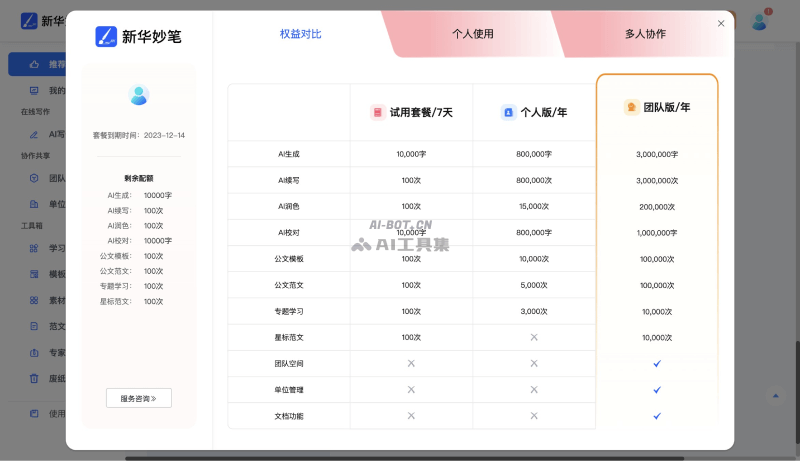Select the 团队版/年 column header

pyautogui.click(x=657, y=107)
